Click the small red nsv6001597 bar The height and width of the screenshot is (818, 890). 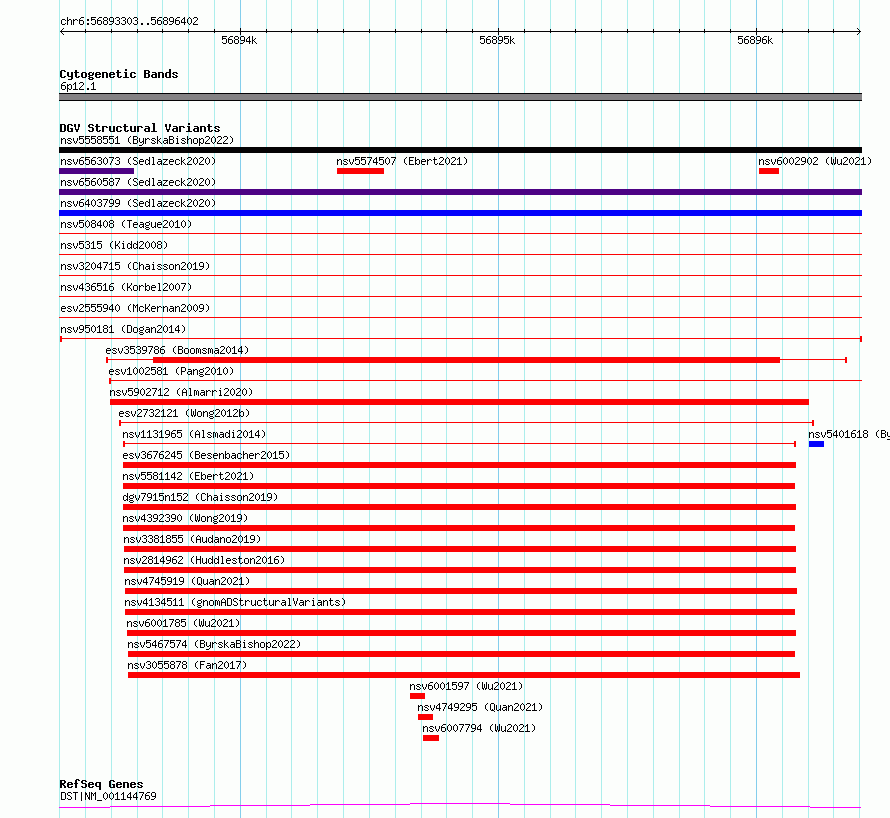(x=417, y=696)
